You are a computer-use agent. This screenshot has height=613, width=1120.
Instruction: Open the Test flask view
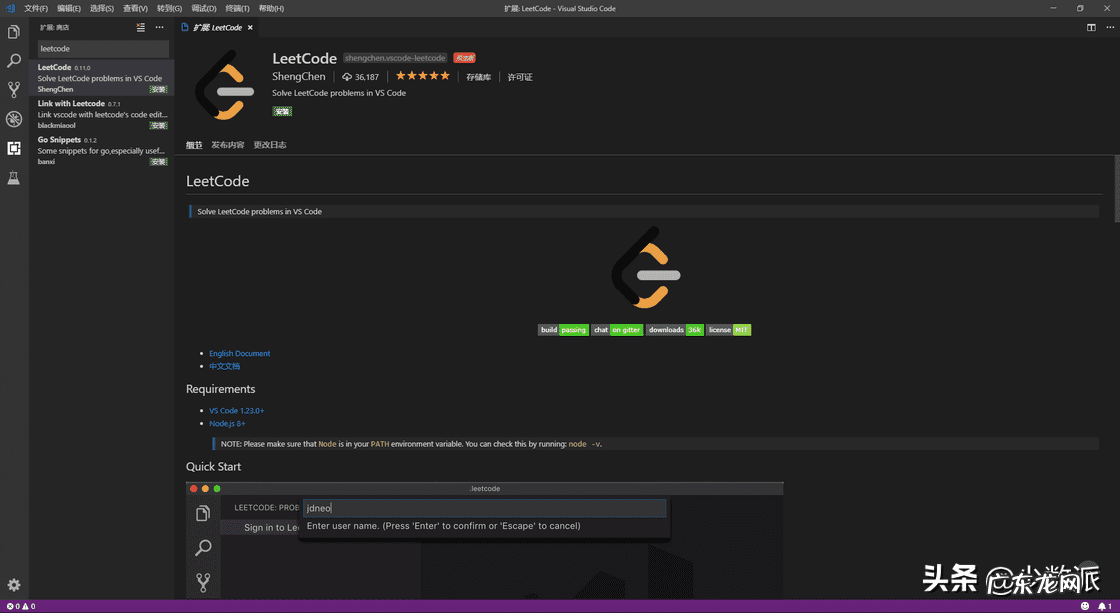click(14, 178)
